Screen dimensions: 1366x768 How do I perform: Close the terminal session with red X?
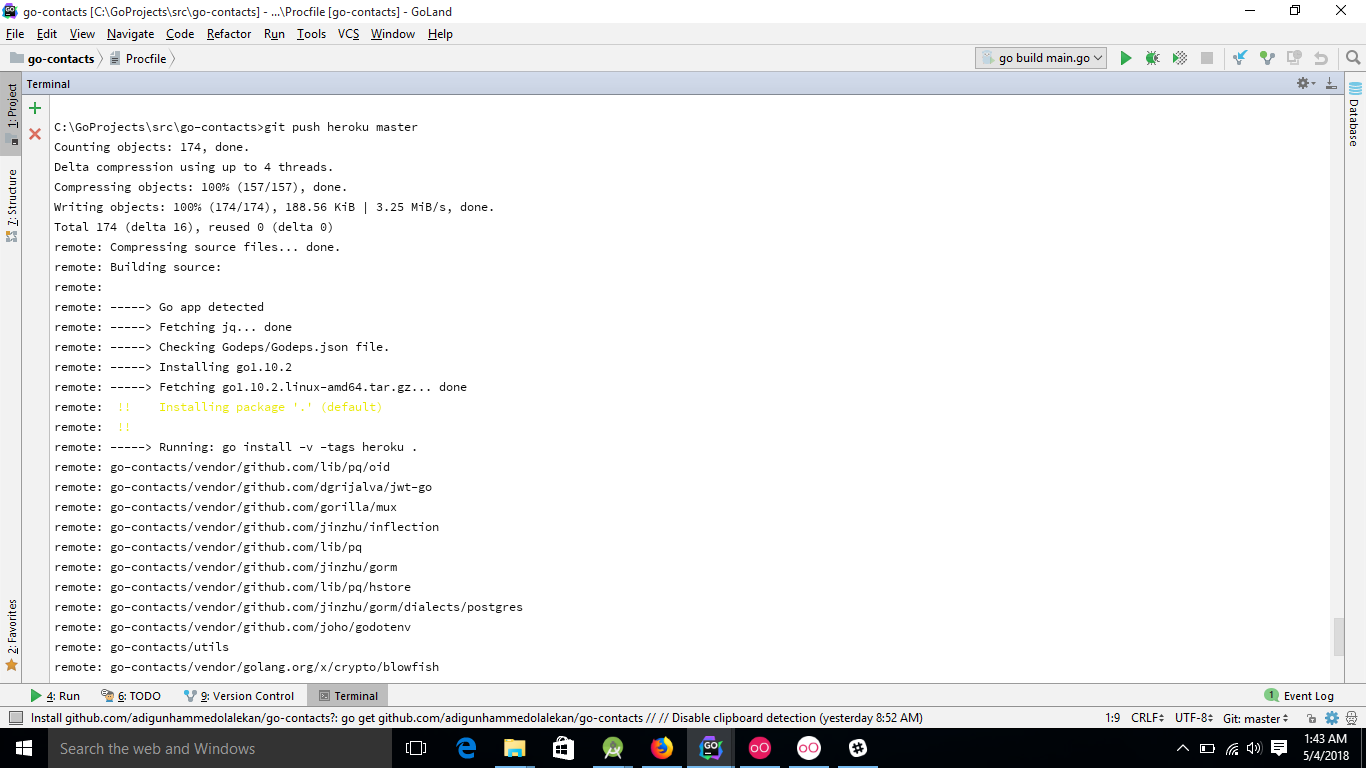(35, 133)
